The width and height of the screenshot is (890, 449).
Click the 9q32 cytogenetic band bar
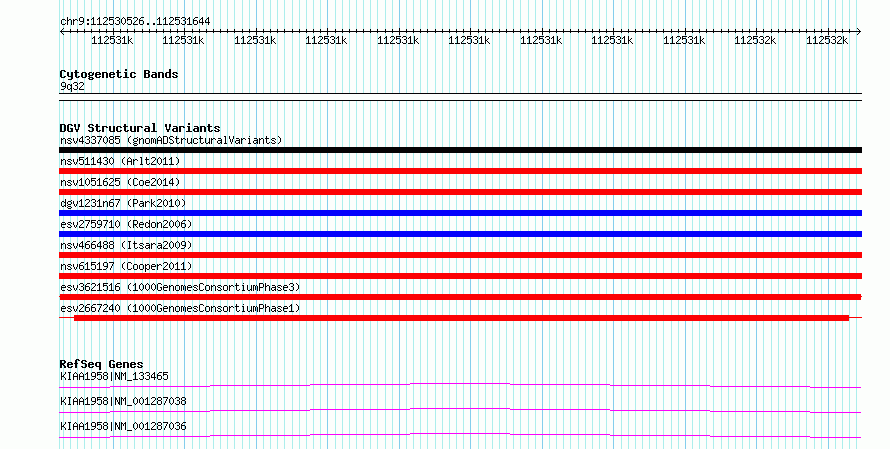pyautogui.click(x=460, y=97)
